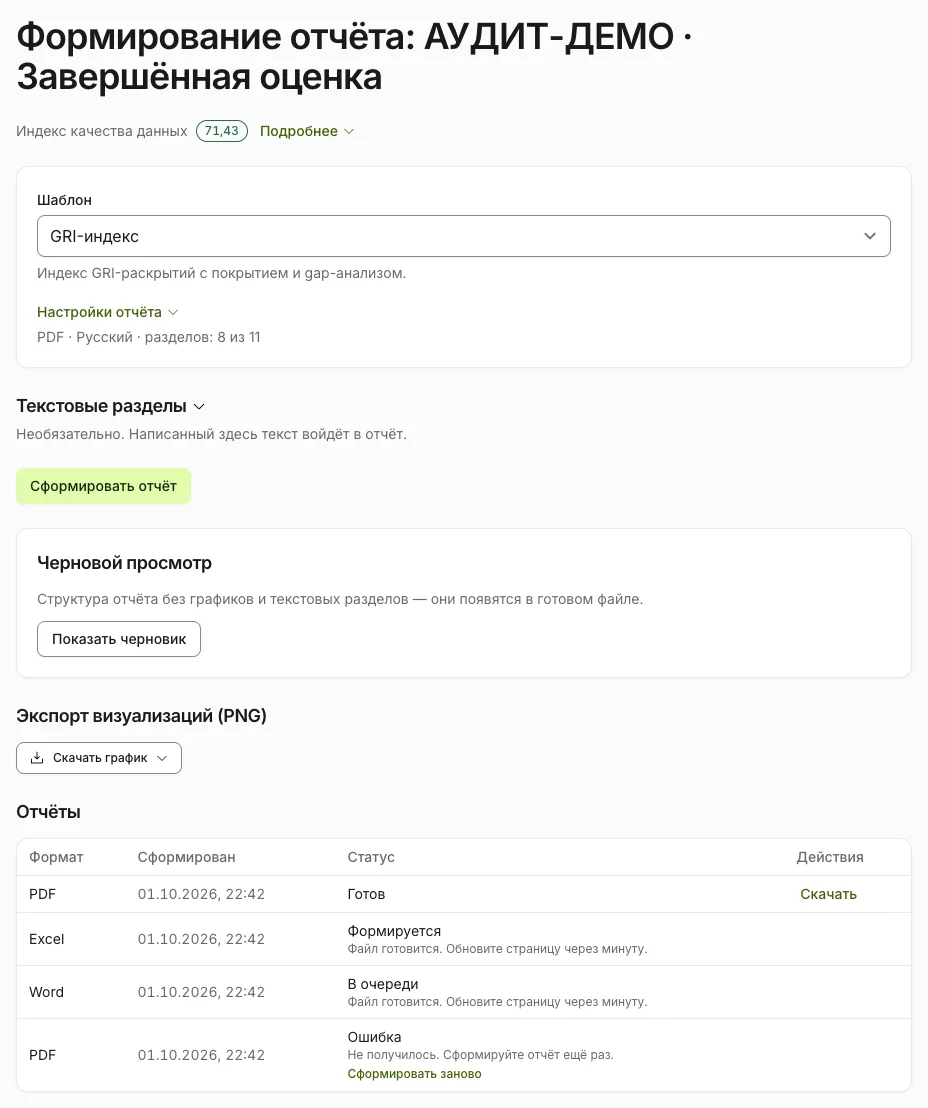Click the PDF cell in the Ошибка row
The image size is (928, 1108).
point(42,1055)
